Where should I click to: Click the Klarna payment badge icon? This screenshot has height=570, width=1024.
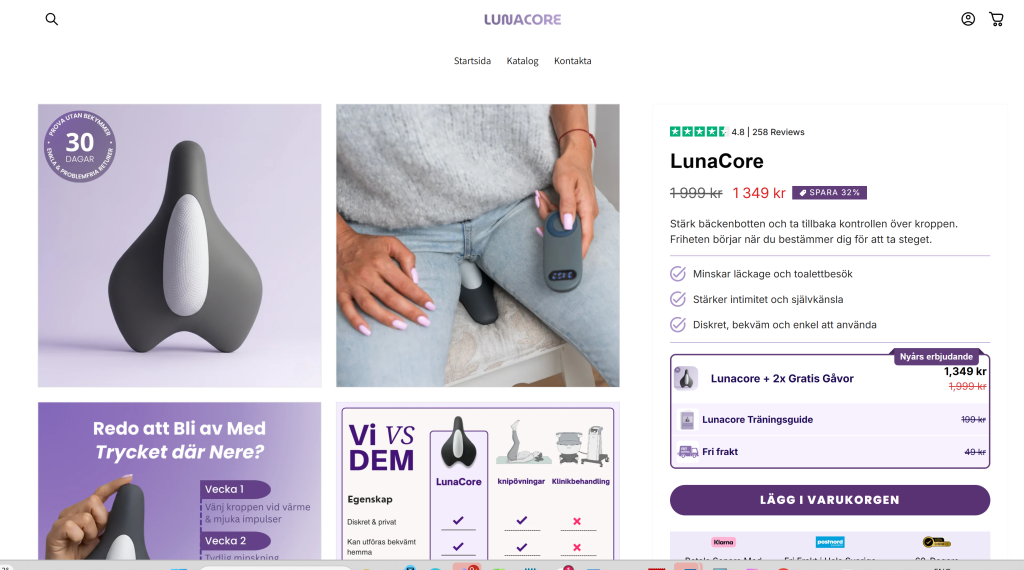click(x=724, y=542)
